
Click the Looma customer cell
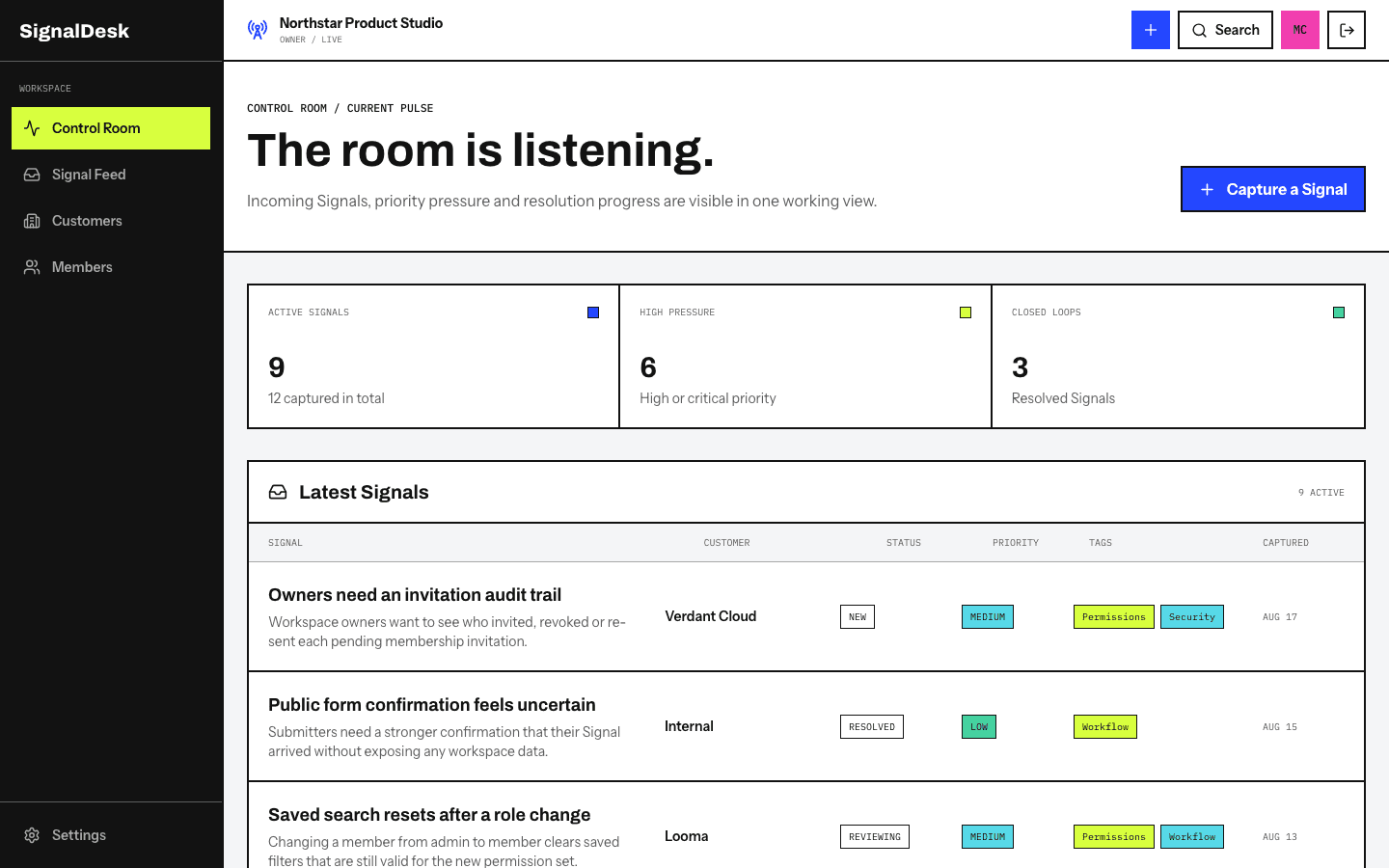[687, 836]
